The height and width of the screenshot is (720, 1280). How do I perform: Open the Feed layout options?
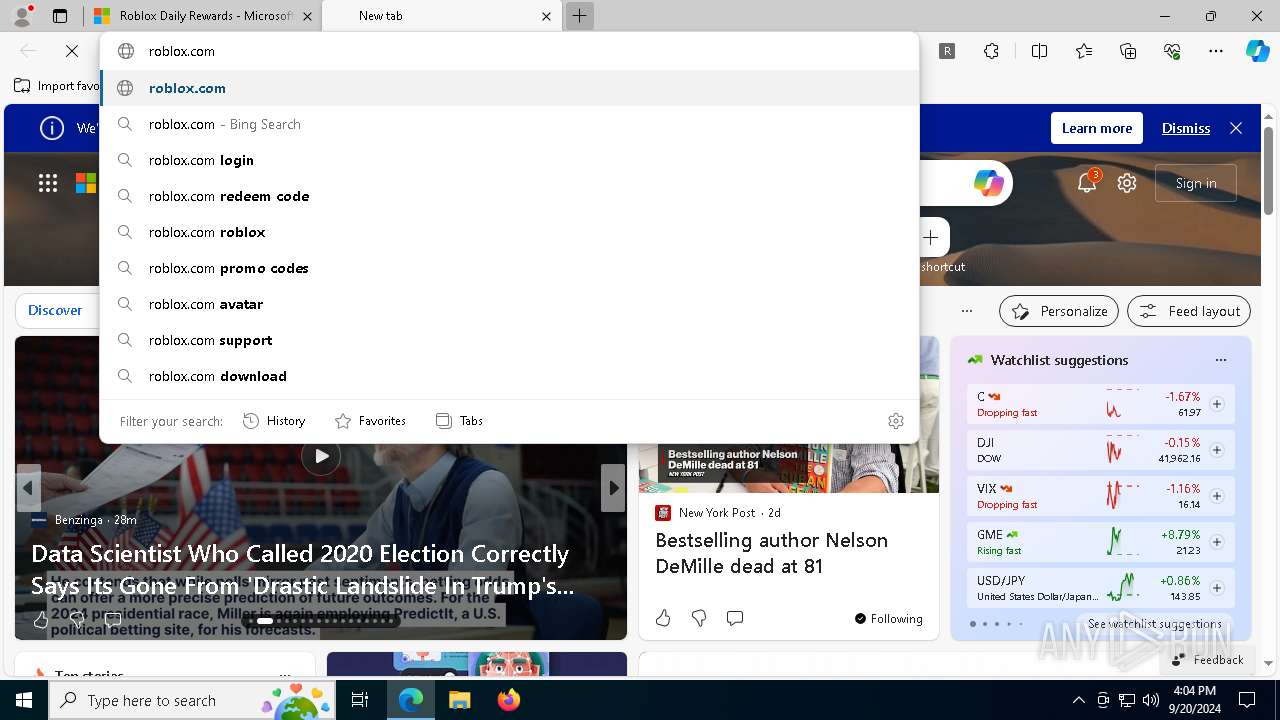click(1189, 311)
